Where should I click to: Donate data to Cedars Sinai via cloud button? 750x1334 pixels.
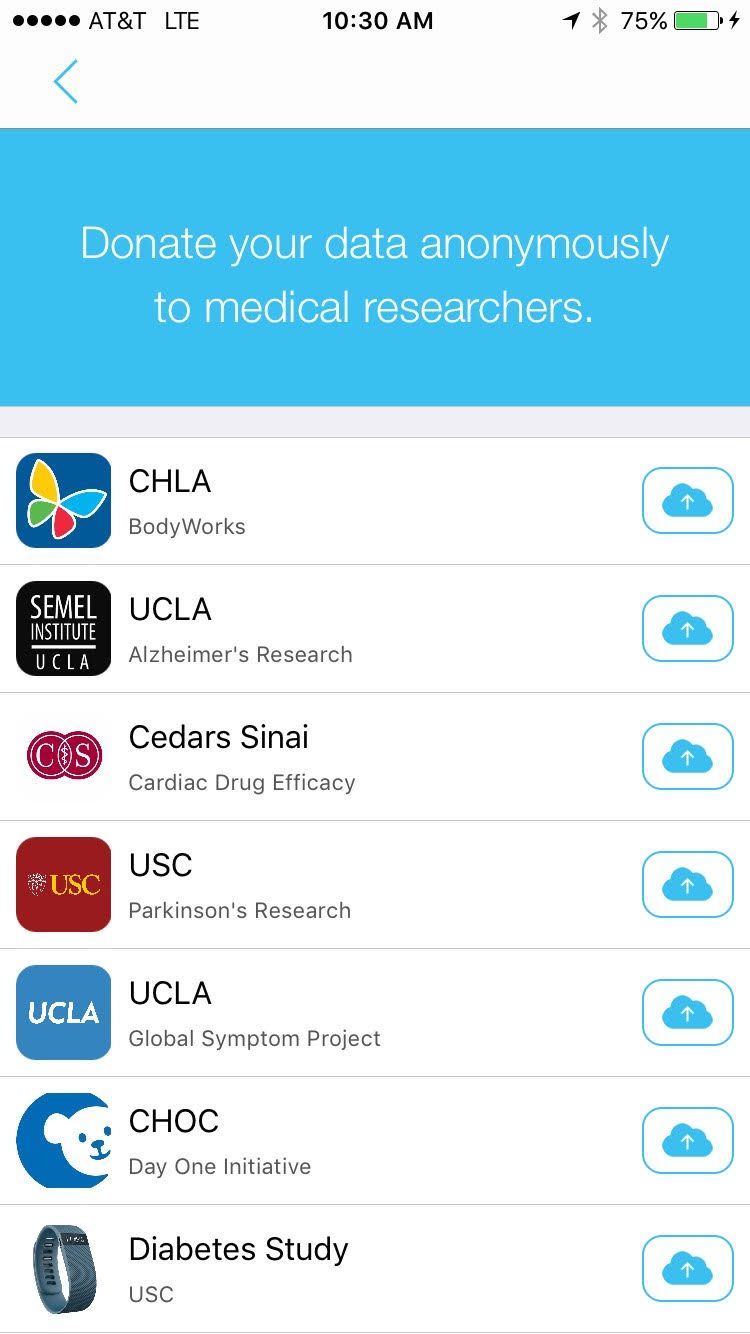(687, 756)
